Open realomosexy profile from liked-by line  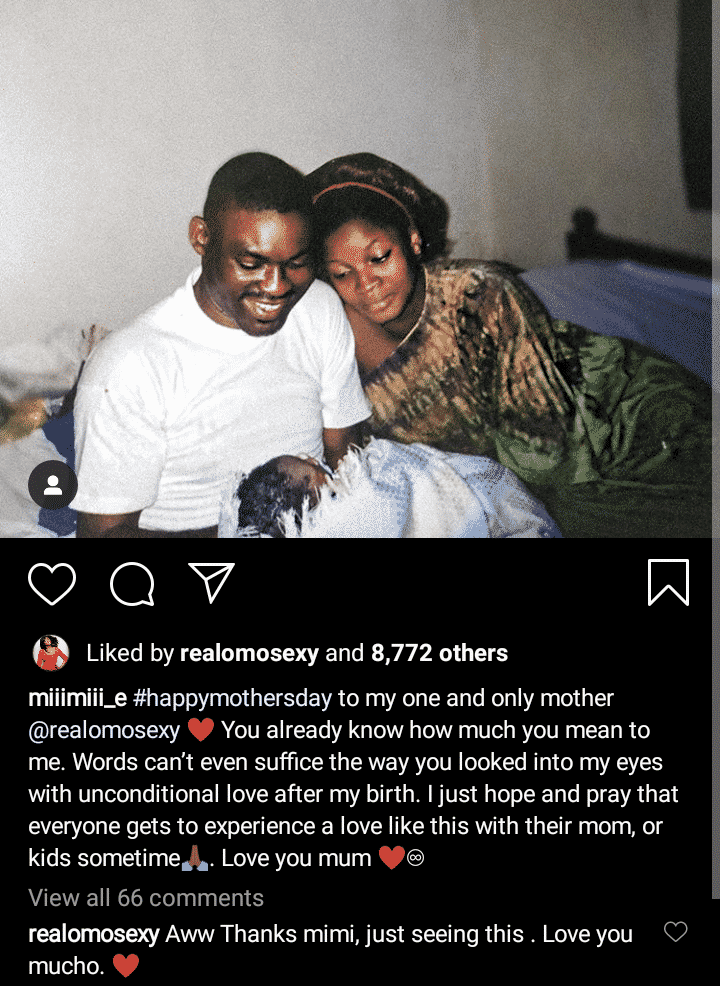click(x=250, y=653)
